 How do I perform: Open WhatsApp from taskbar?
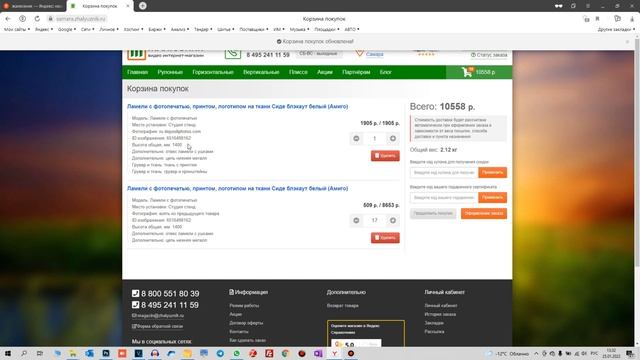(236, 353)
